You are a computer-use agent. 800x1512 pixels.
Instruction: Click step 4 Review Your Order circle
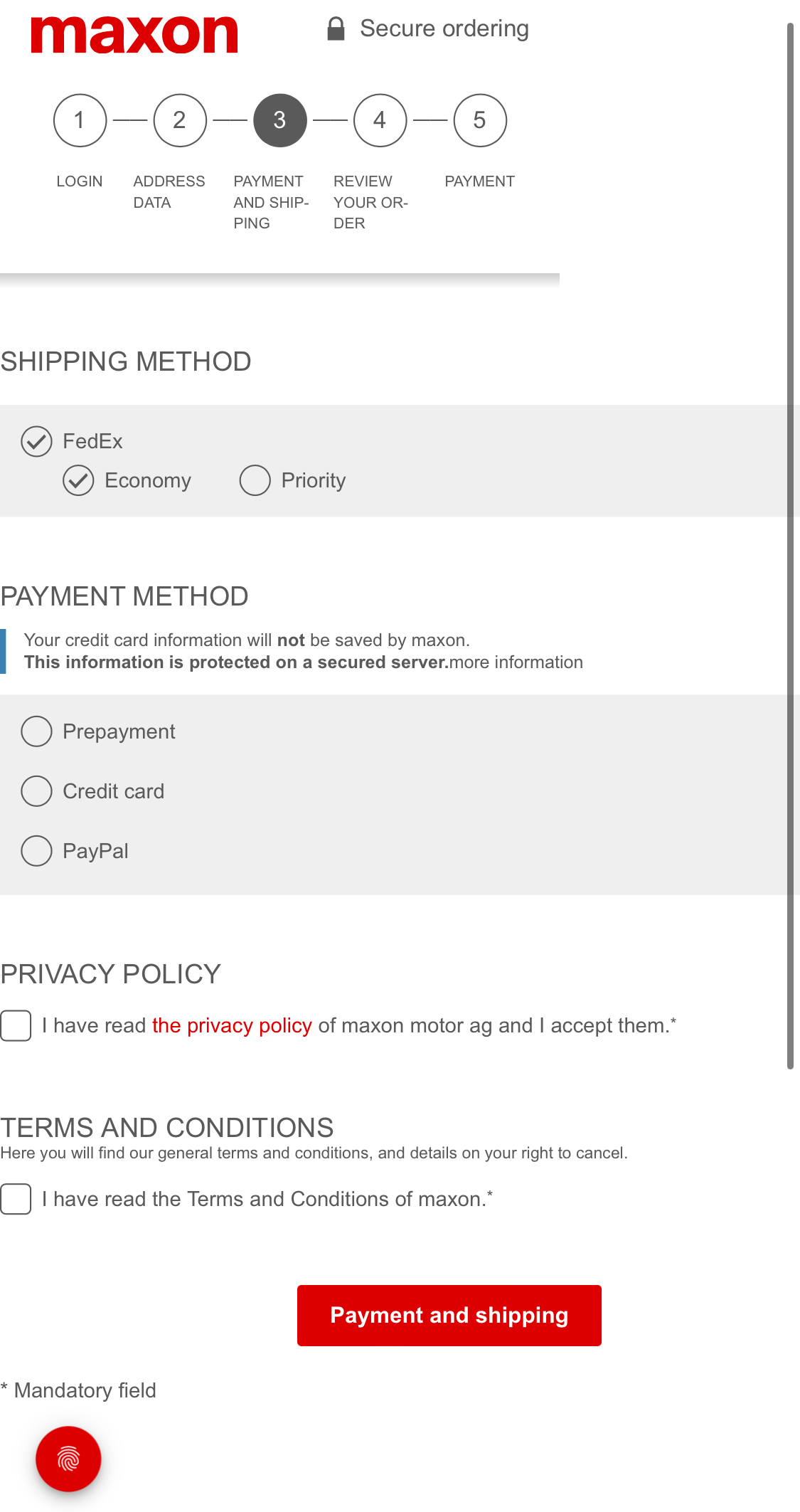coord(380,120)
